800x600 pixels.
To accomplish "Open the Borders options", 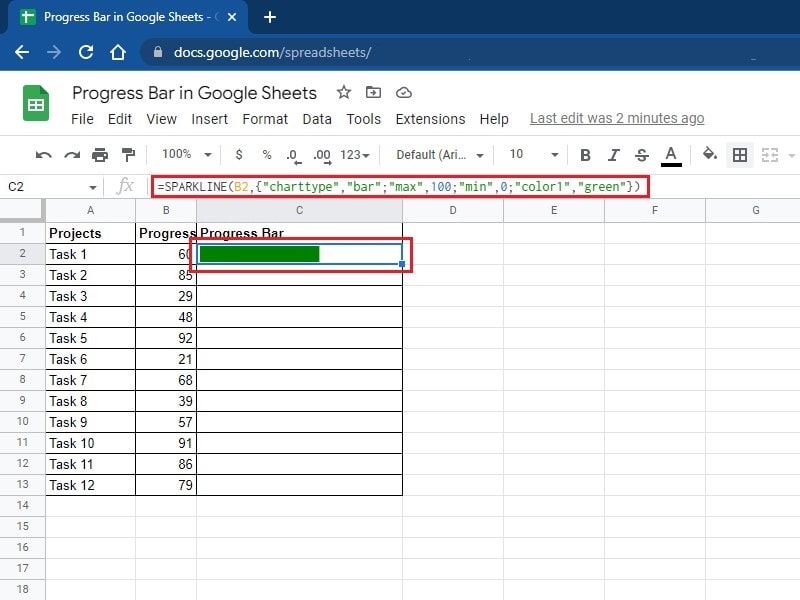I will pyautogui.click(x=738, y=156).
